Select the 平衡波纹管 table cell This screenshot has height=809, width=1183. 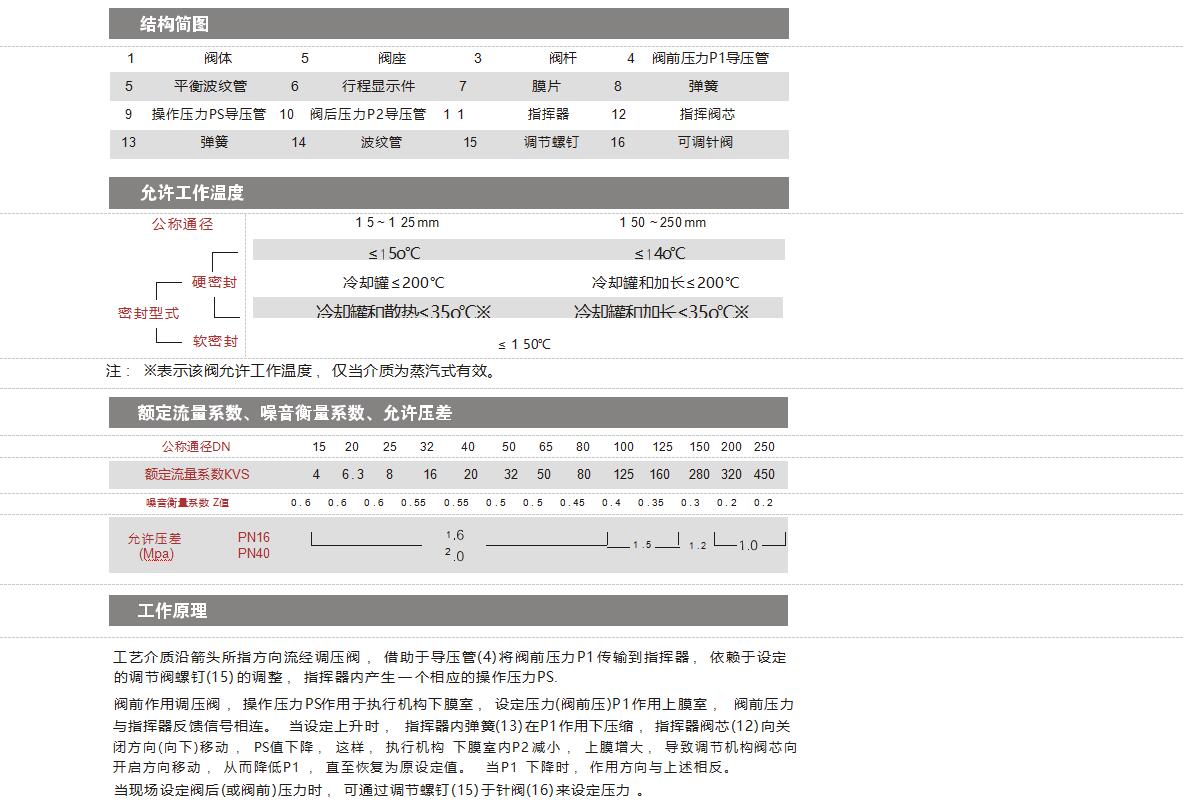(x=210, y=86)
